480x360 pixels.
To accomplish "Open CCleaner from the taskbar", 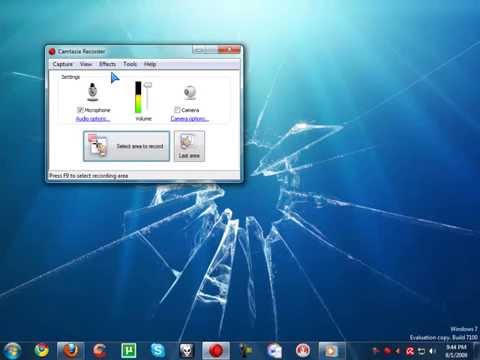I will (100, 351).
